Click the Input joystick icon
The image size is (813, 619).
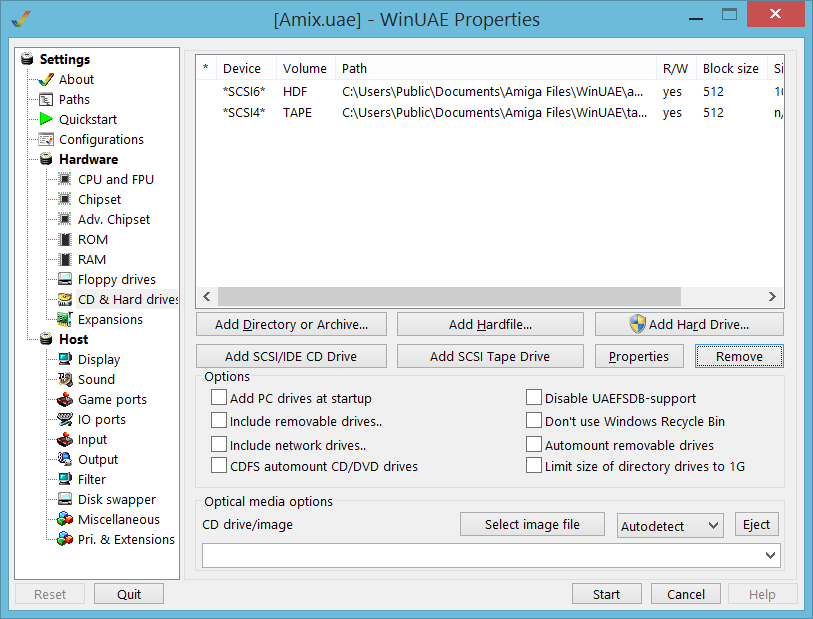65,440
